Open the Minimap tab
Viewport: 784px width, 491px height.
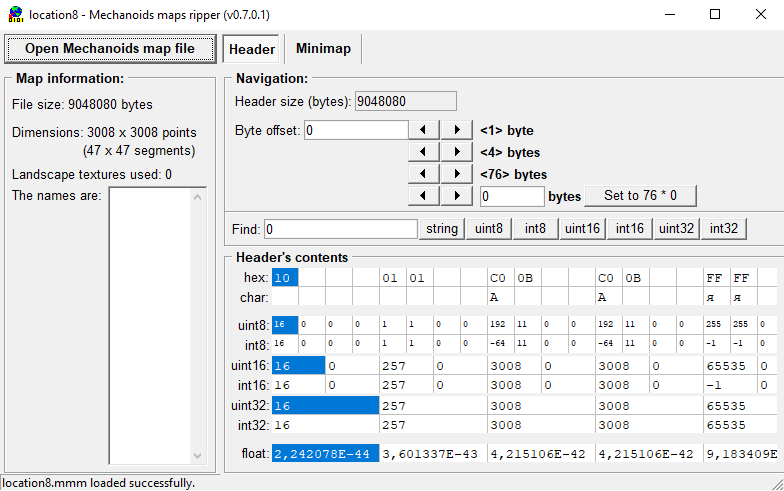tap(323, 49)
